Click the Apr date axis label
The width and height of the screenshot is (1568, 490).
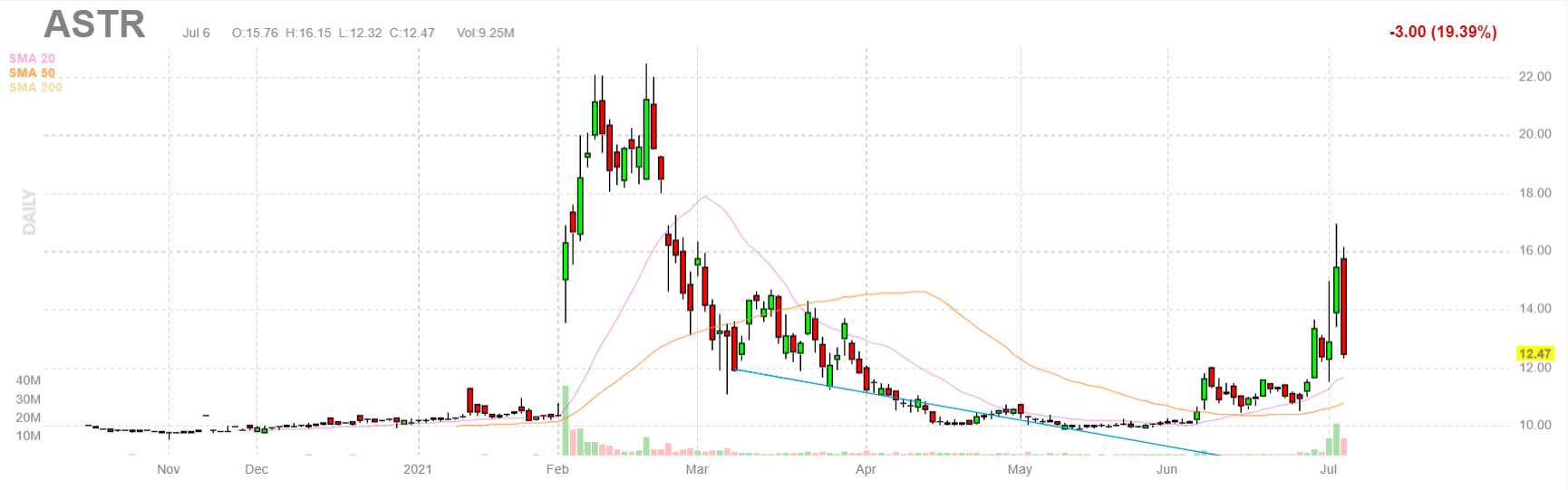click(866, 469)
